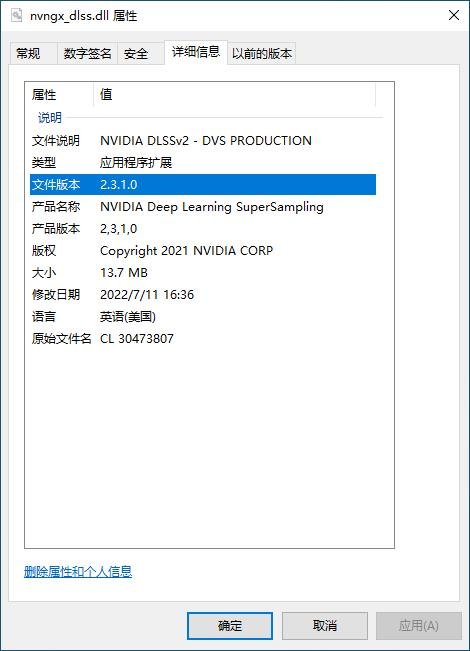This screenshot has width=470, height=651.
Task: Select the 详细信息 tab
Action: point(196,52)
